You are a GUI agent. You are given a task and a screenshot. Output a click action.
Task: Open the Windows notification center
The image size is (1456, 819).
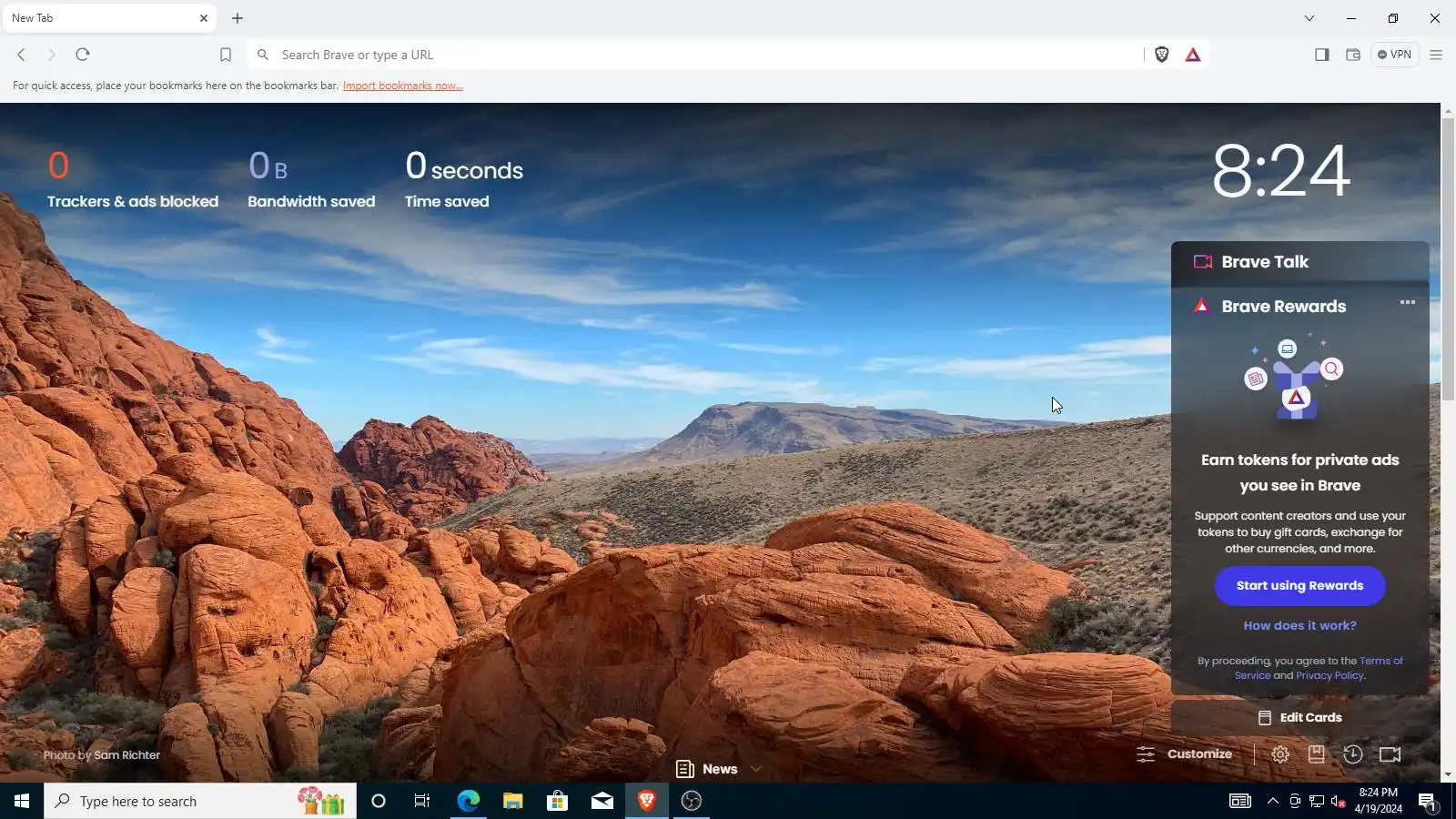(1427, 801)
